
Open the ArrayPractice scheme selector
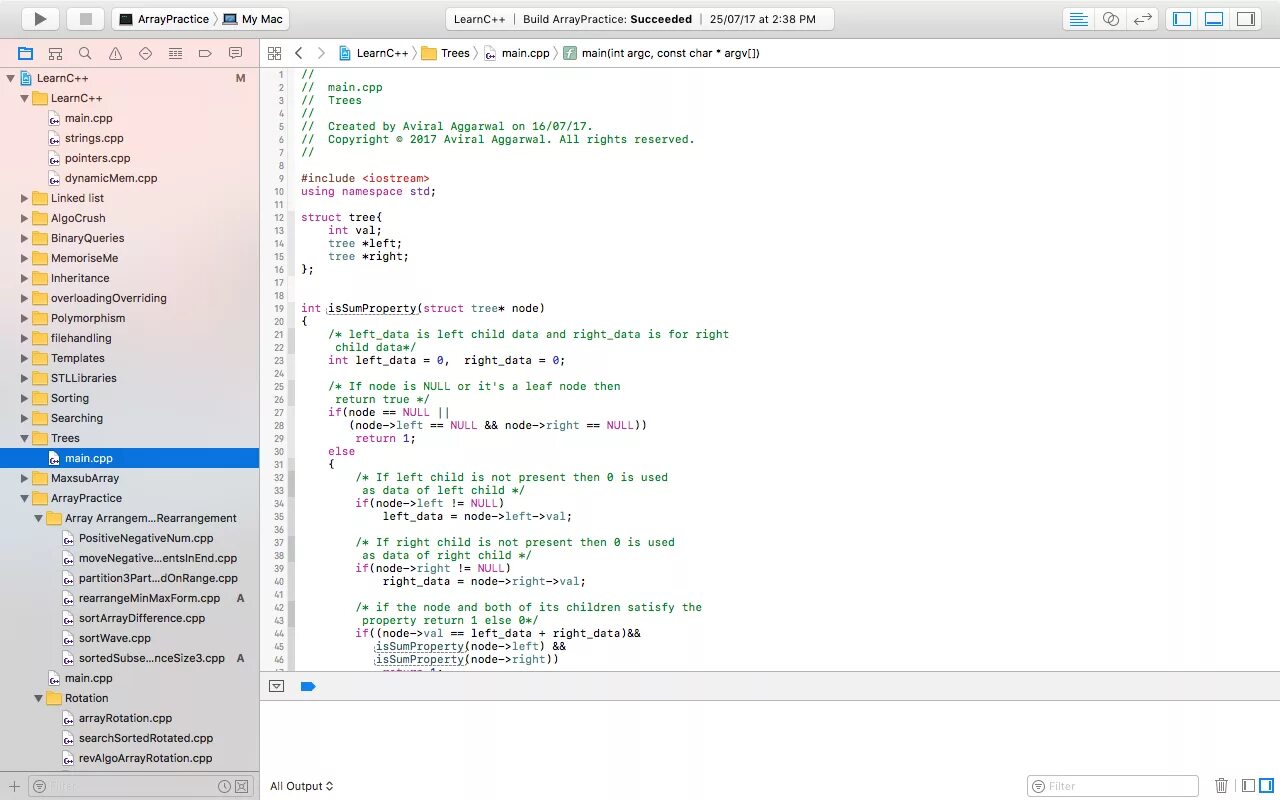coord(164,19)
